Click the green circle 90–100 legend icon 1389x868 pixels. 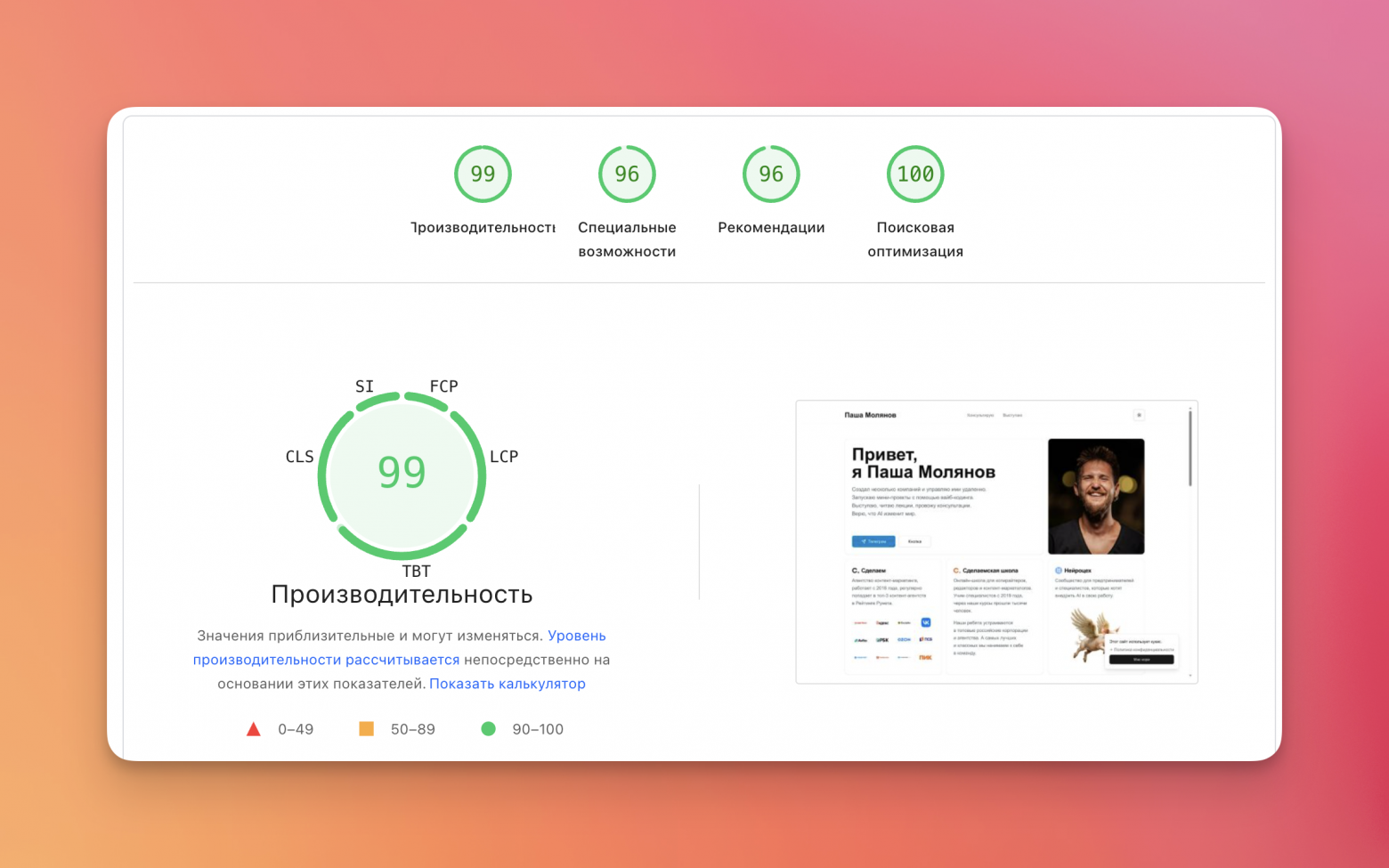pyautogui.click(x=488, y=729)
